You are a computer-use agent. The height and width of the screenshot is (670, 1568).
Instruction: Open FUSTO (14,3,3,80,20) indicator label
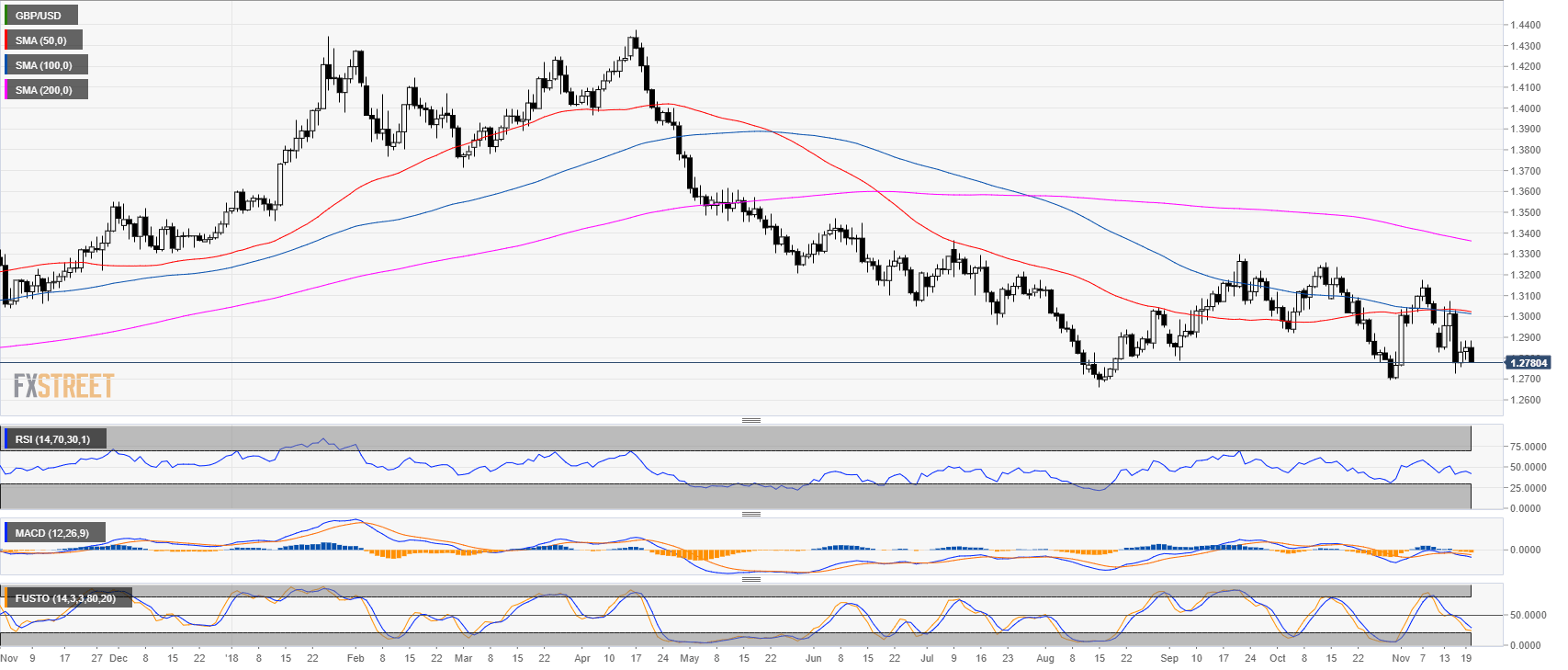coord(66,598)
